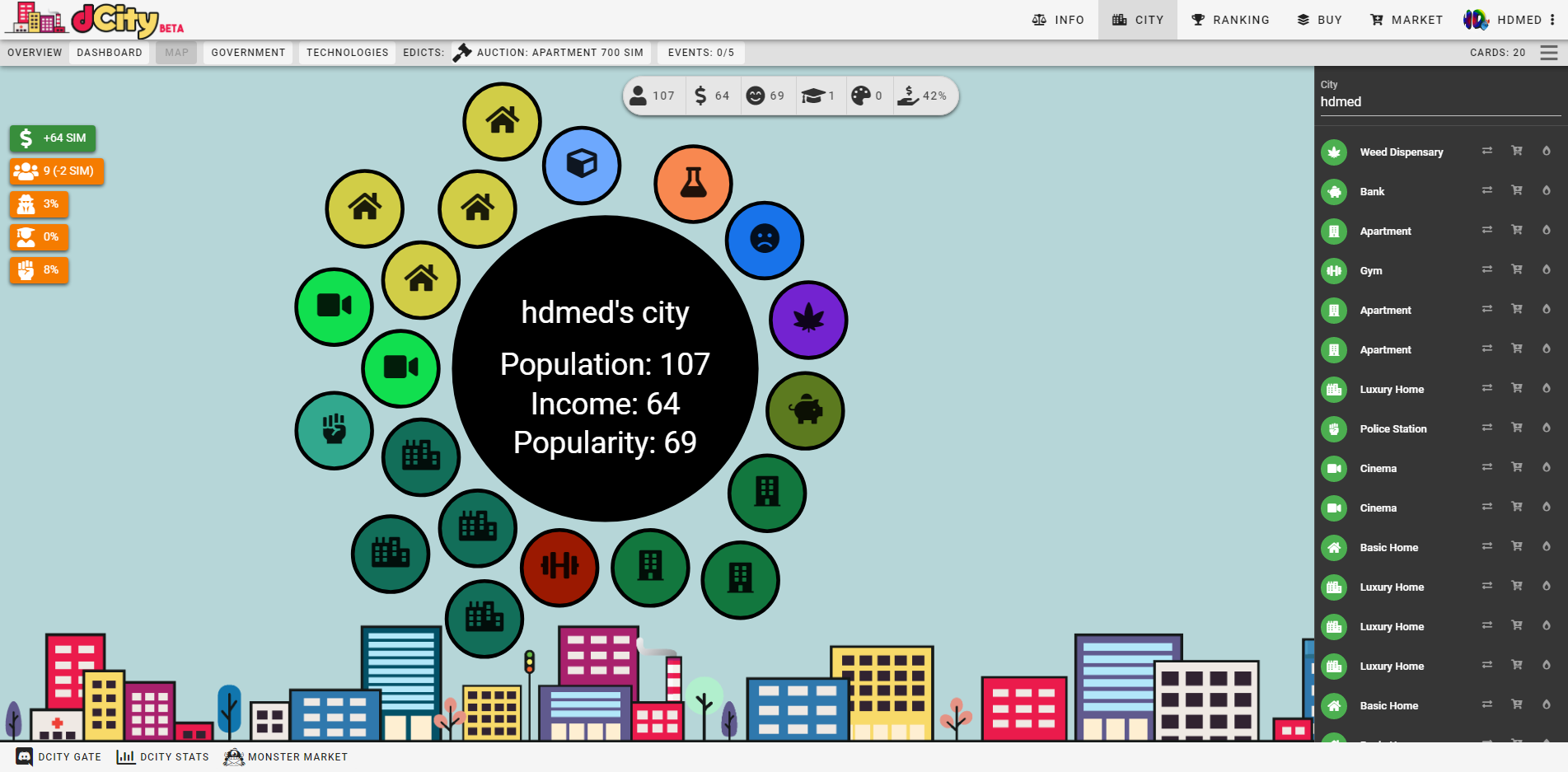1568x772 pixels.
Task: Switch to DASHBOARD tab
Action: [110, 53]
